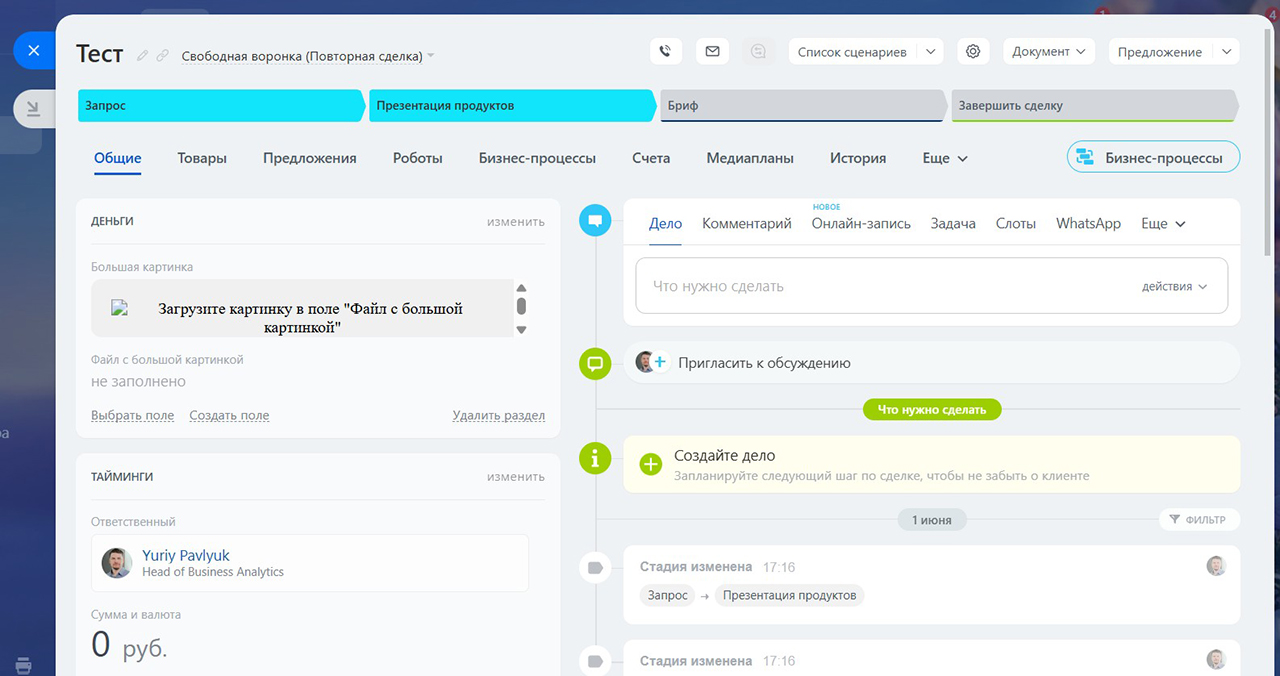Click the blue close X button
This screenshot has height=676, width=1280.
pos(34,50)
